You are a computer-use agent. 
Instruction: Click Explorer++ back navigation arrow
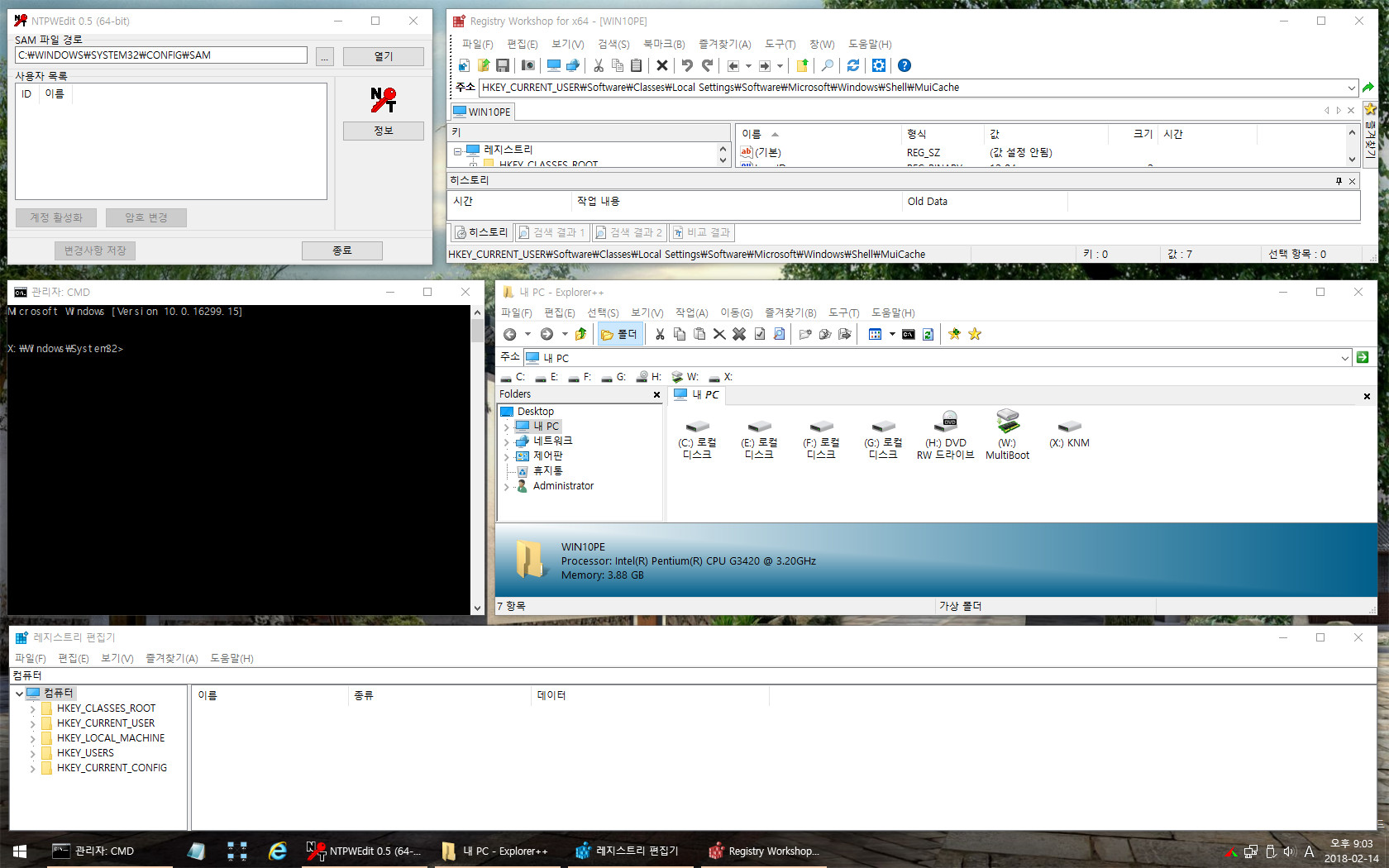[510, 334]
